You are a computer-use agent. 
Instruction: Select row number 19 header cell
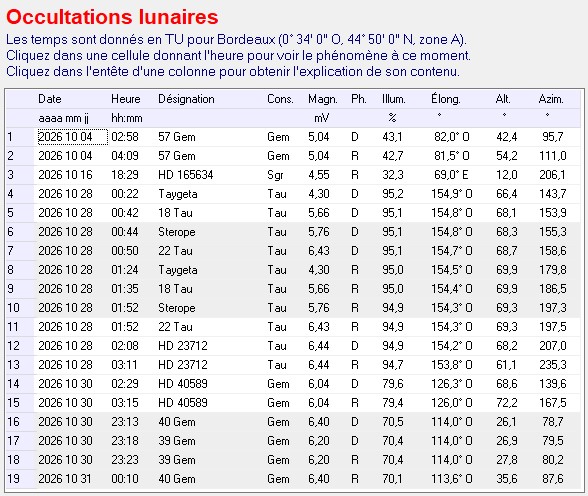[x=20, y=479]
